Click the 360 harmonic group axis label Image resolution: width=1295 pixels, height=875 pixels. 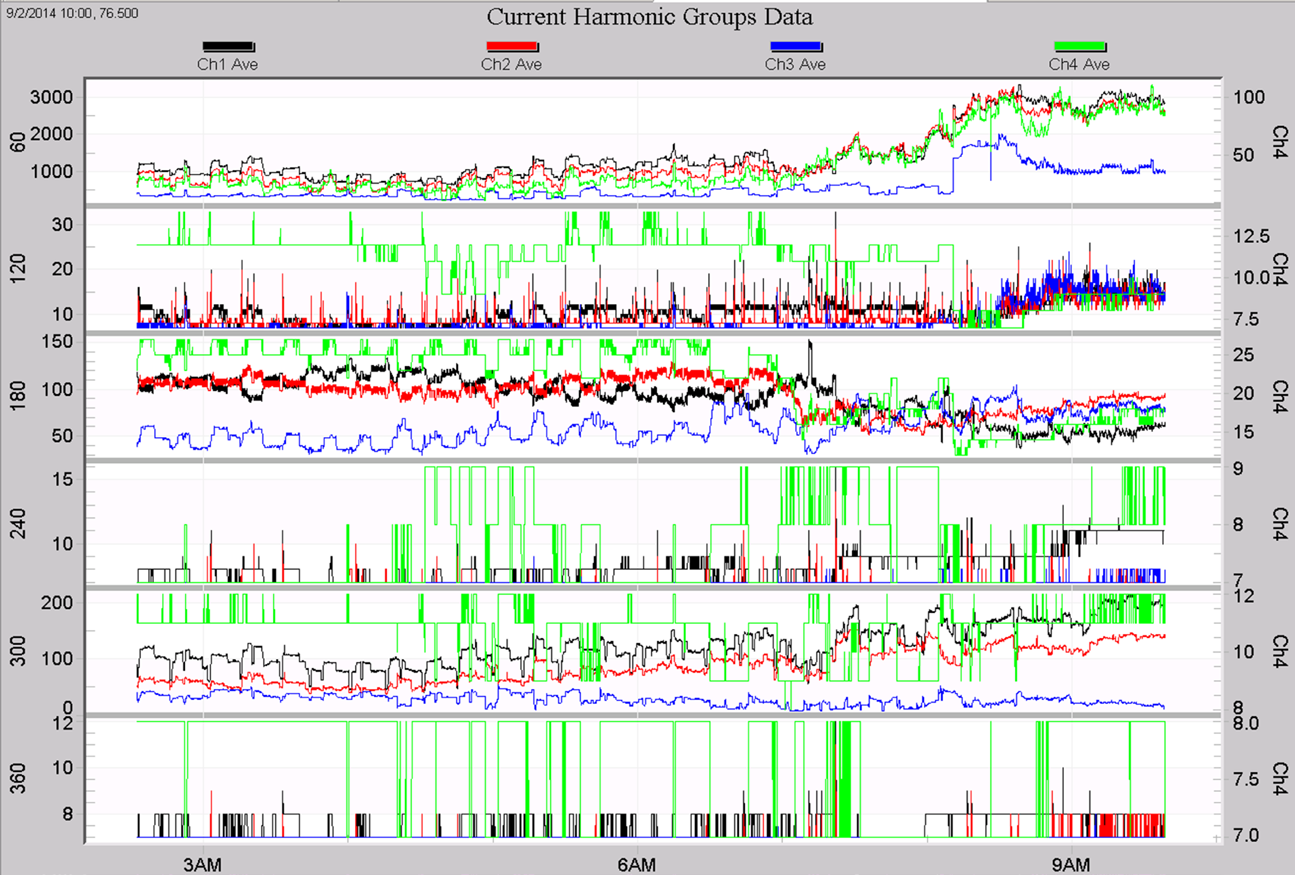(x=17, y=777)
